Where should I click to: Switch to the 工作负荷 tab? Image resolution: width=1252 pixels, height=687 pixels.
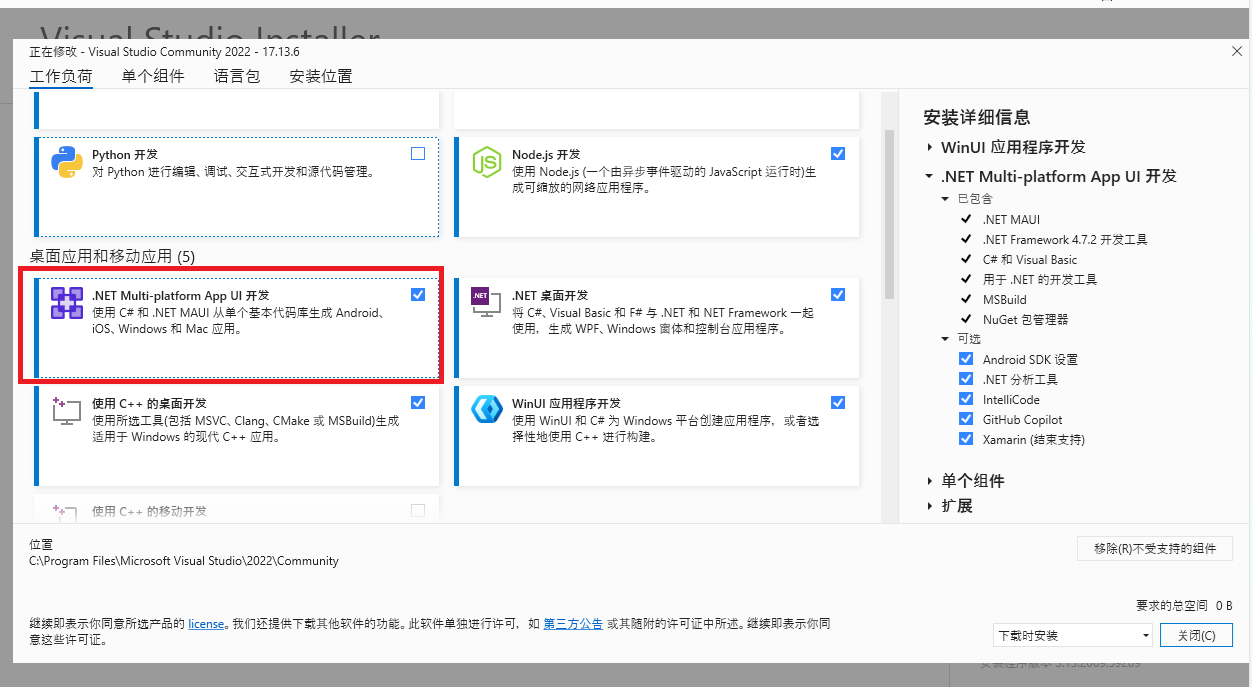click(x=61, y=76)
